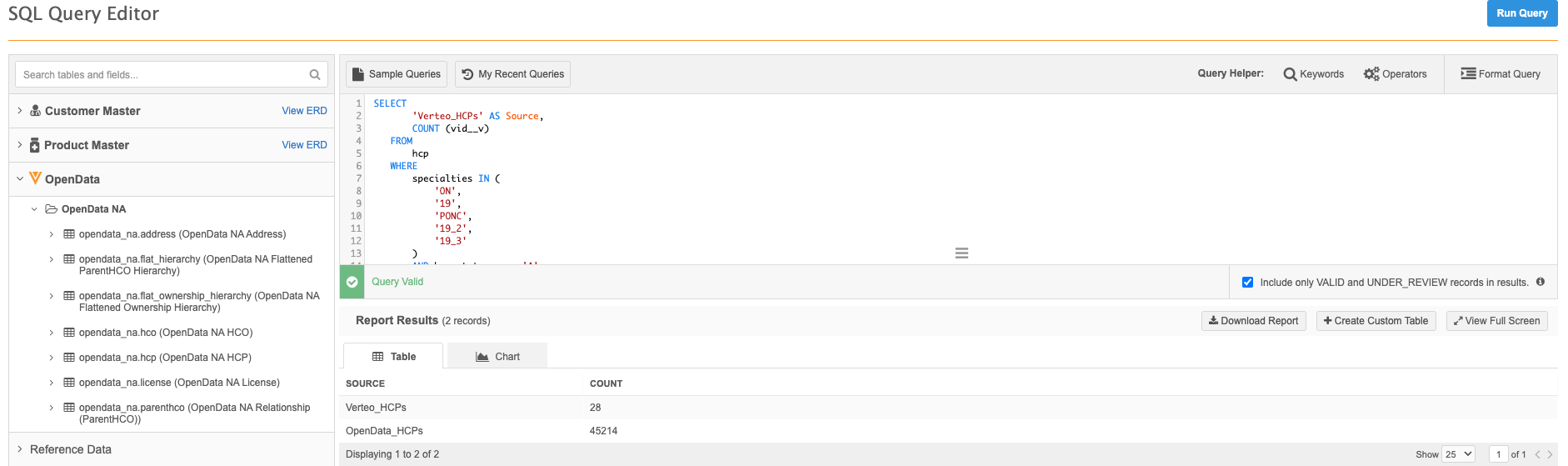Open View Full Screen for results

point(1496,321)
